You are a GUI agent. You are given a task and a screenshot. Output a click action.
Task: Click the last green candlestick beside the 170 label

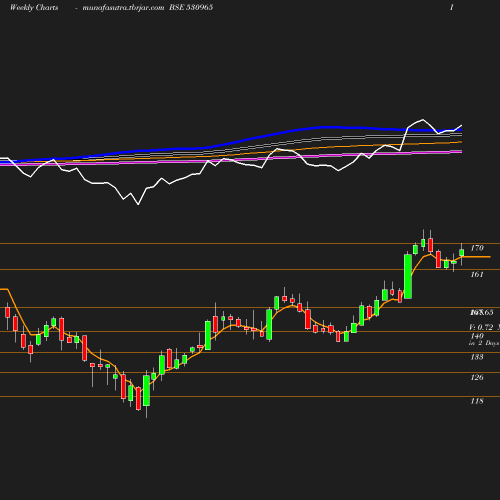(462, 252)
